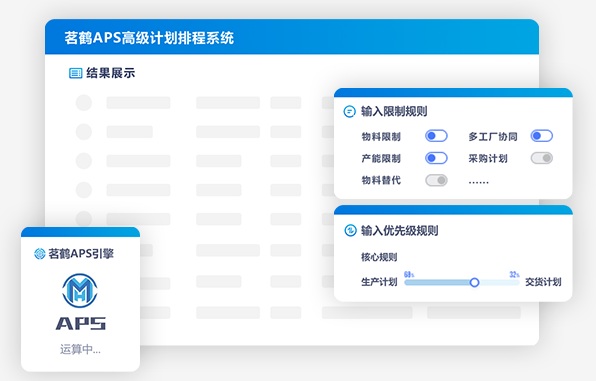Click the 物料替代 label
Screen dimensions: 596x381
pyautogui.click(x=381, y=180)
